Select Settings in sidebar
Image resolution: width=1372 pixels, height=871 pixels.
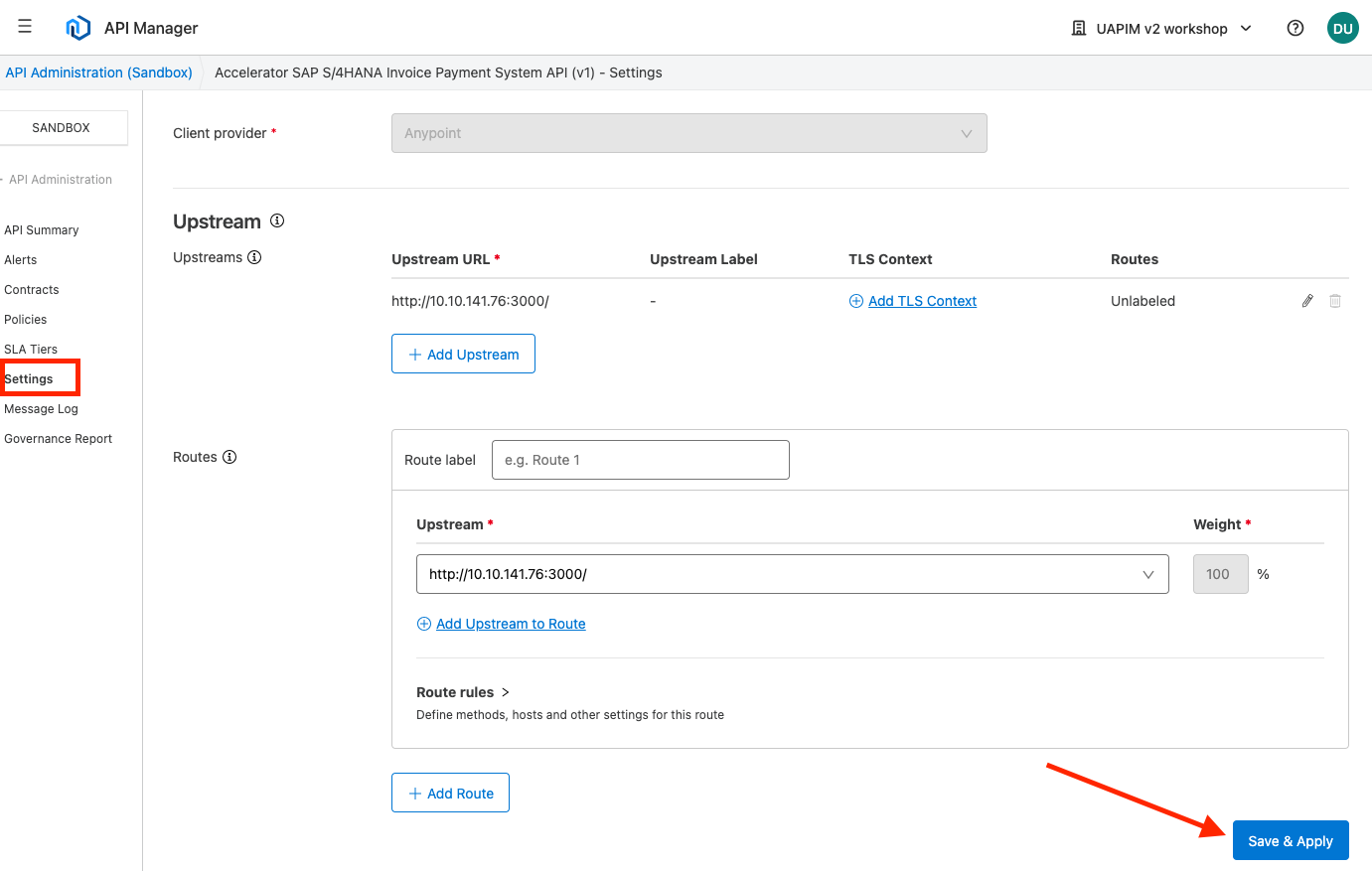point(29,379)
